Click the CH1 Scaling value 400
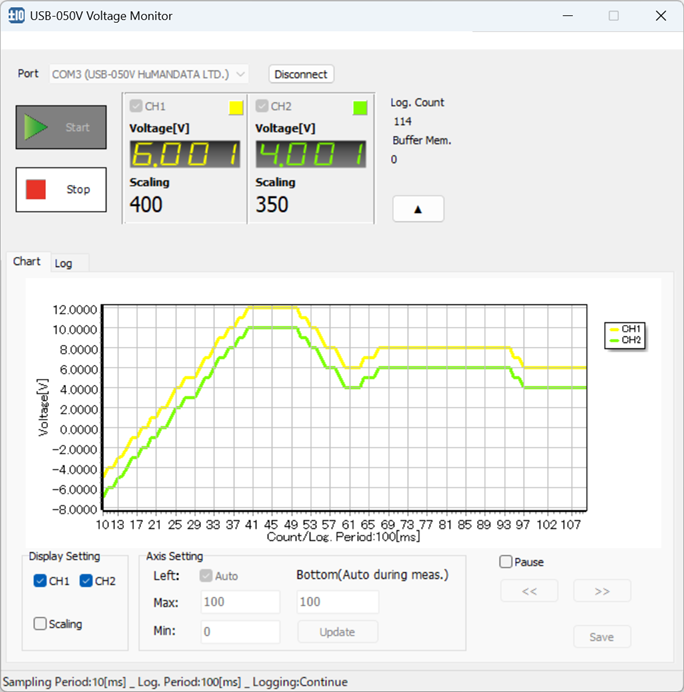This screenshot has height=692, width=684. point(146,205)
